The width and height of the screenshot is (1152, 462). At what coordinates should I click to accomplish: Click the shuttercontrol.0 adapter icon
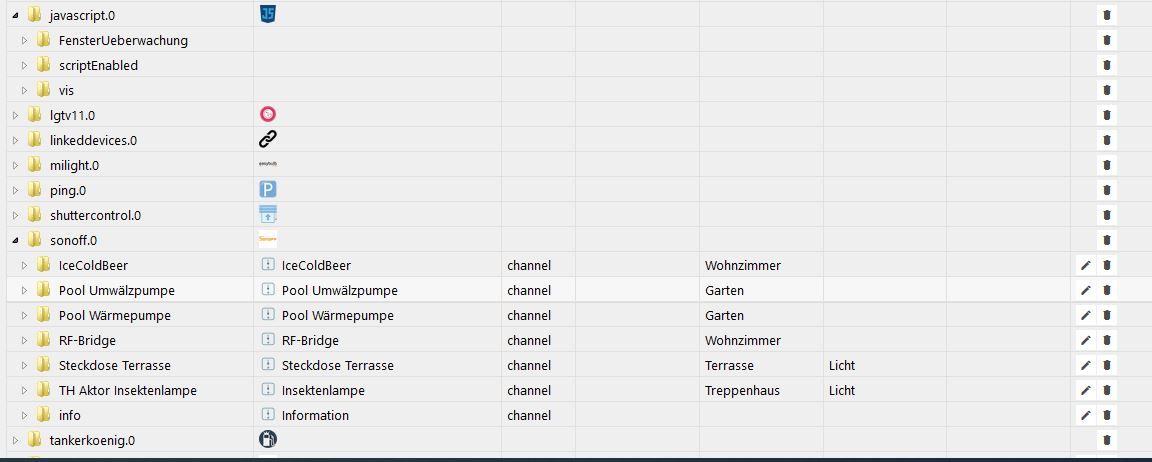267,214
